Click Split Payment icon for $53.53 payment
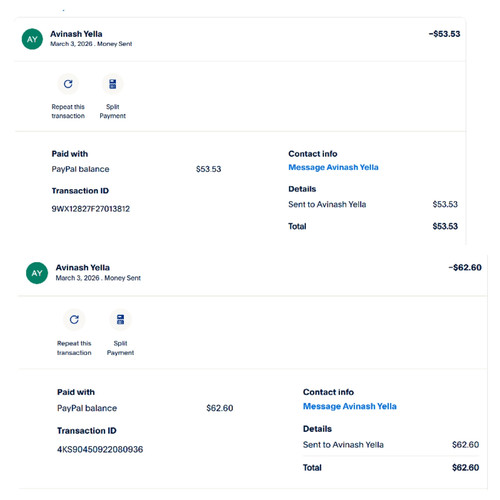 tap(113, 84)
